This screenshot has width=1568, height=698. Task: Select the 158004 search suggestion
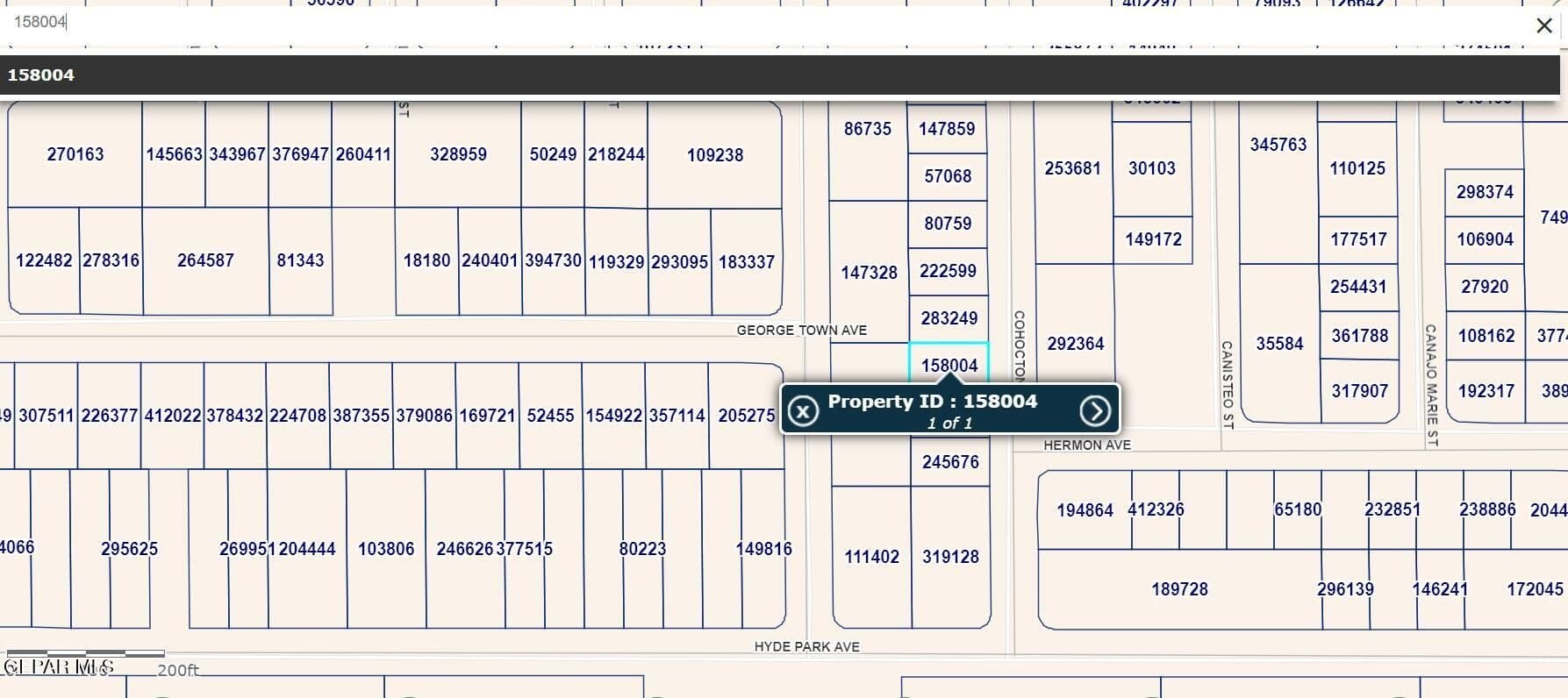tap(41, 75)
